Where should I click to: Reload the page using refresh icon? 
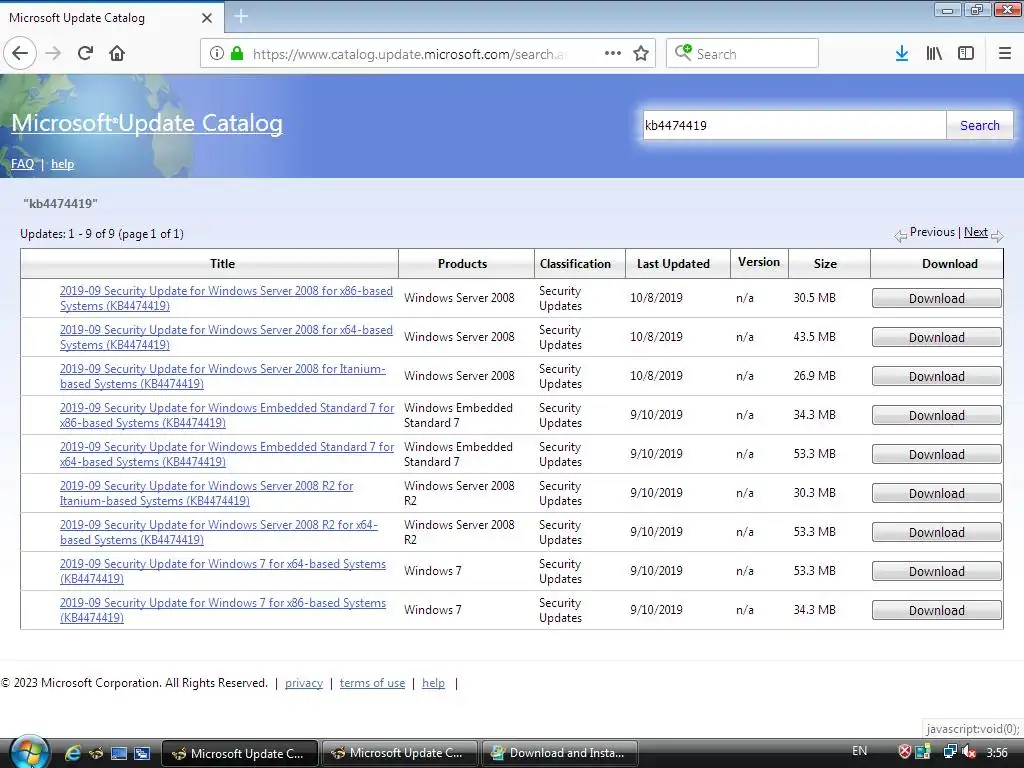click(x=85, y=53)
